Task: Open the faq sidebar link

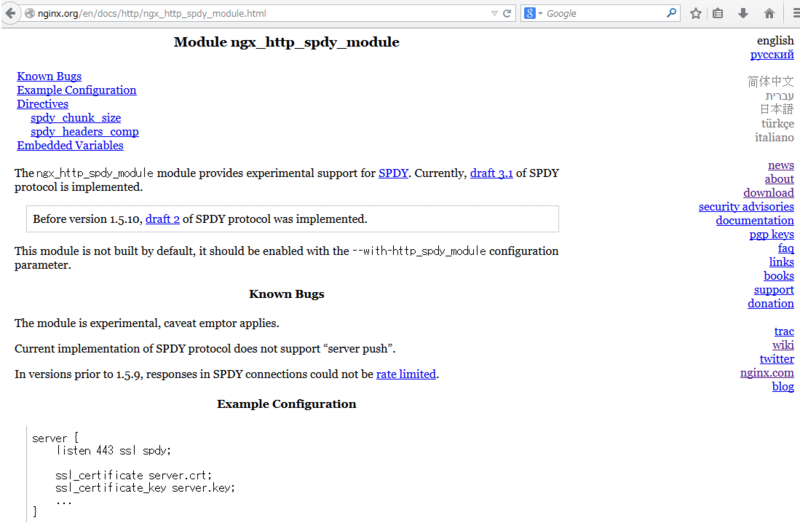Action: pos(786,248)
